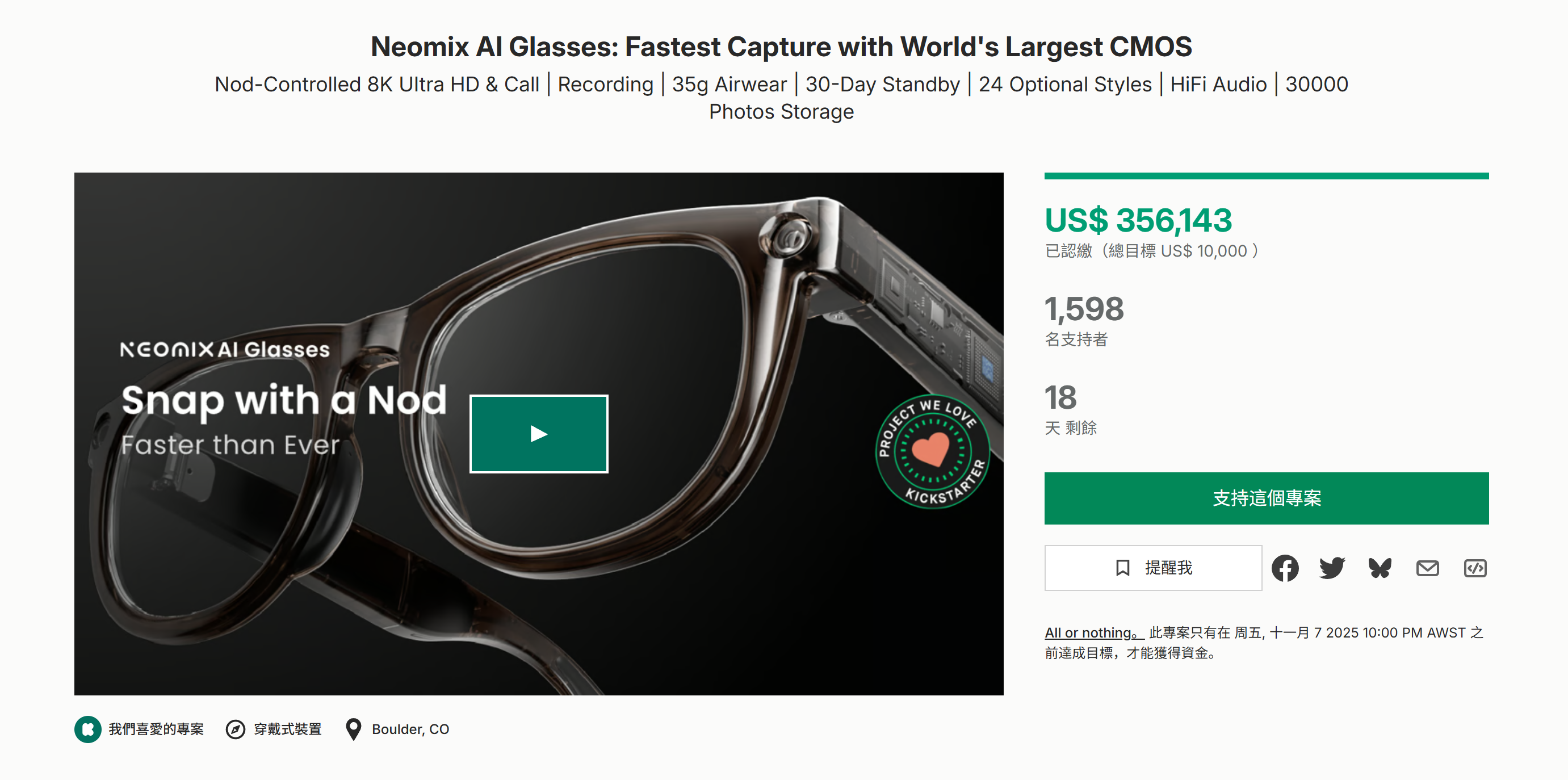Click the 'Project We Love' badge

pos(932,451)
